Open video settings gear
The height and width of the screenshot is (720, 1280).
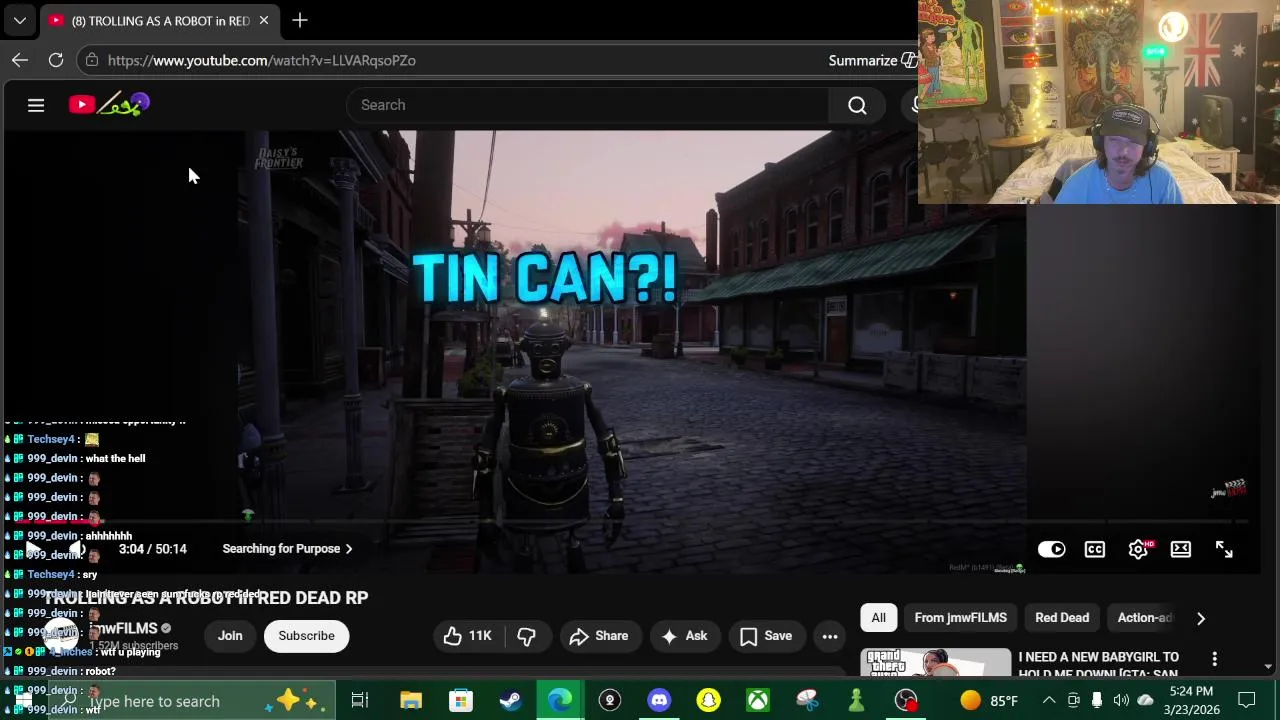1138,549
